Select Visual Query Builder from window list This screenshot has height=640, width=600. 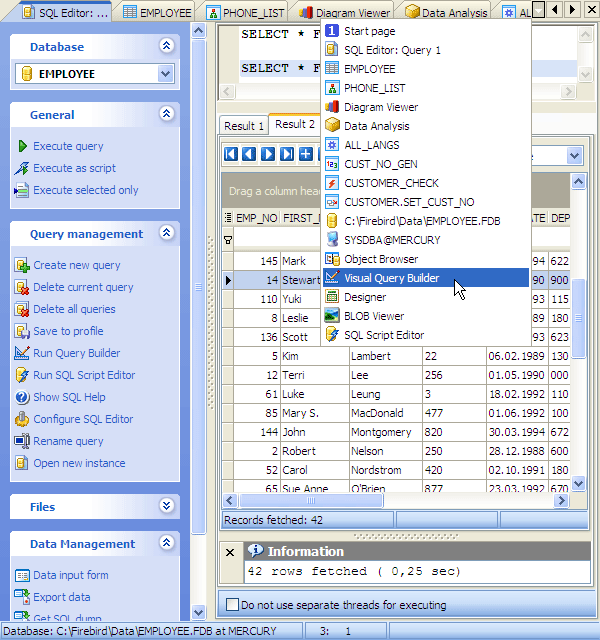tap(426, 278)
